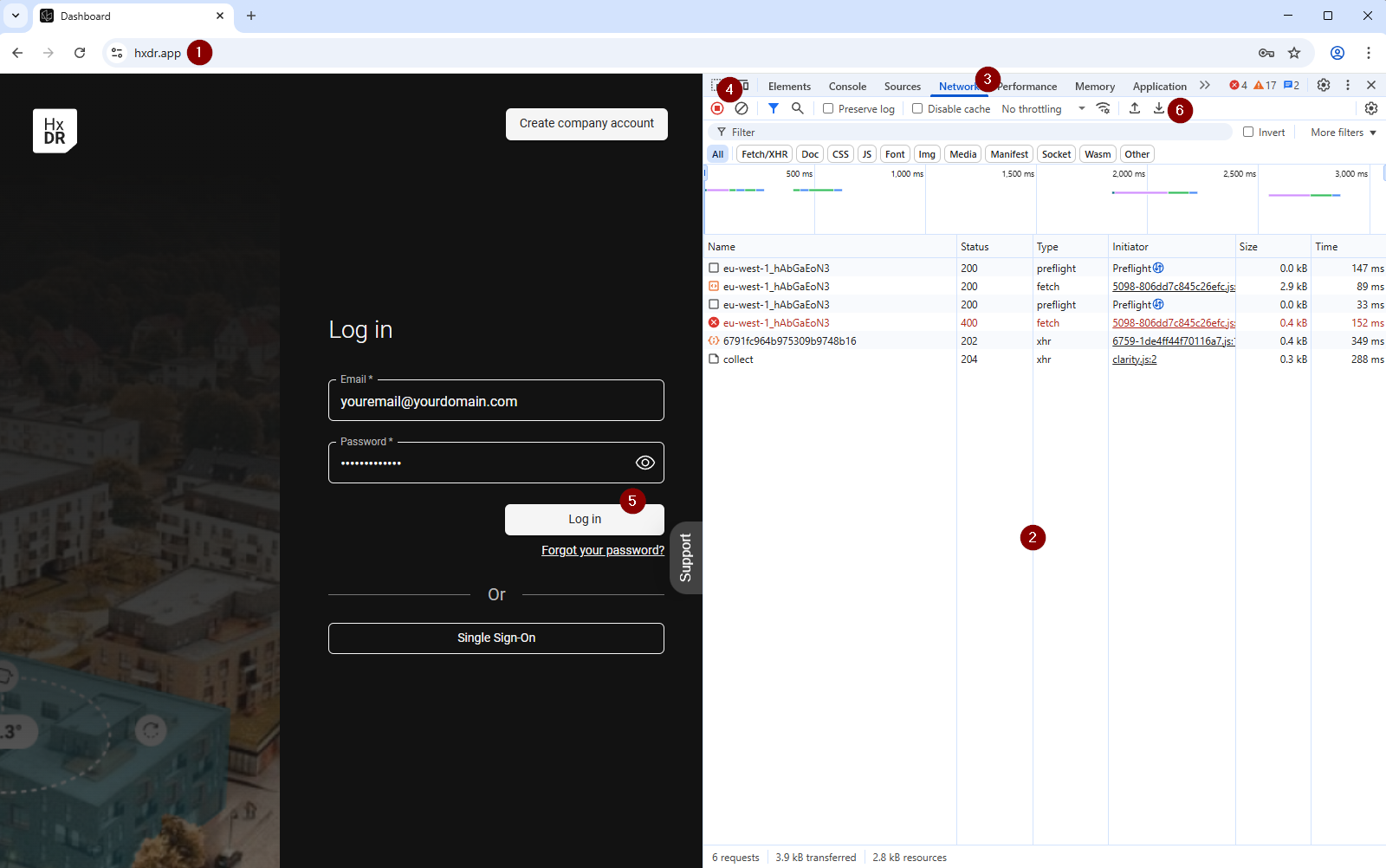The width and height of the screenshot is (1386, 868).
Task: Click the Single Sign-On button
Action: click(x=495, y=638)
